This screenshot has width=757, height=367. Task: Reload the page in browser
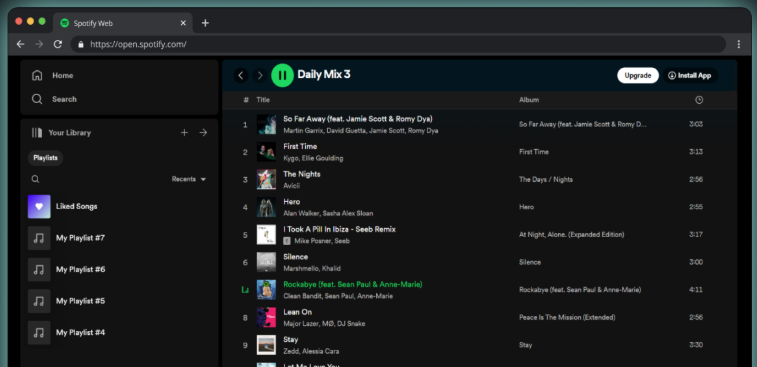57,44
